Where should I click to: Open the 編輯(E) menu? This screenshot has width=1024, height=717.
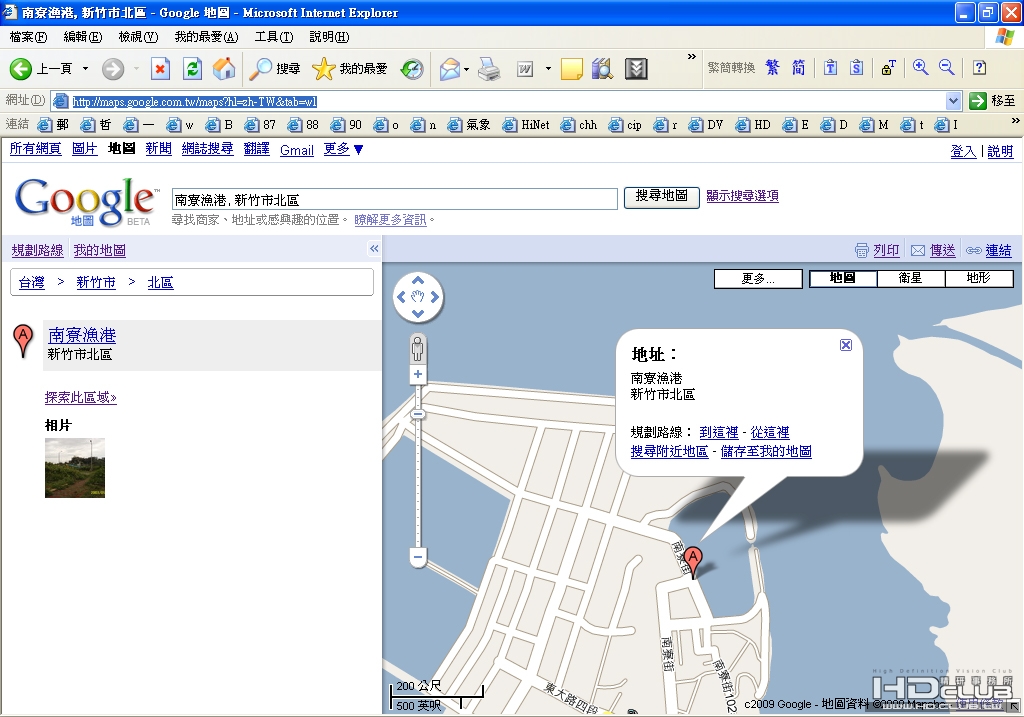point(83,37)
